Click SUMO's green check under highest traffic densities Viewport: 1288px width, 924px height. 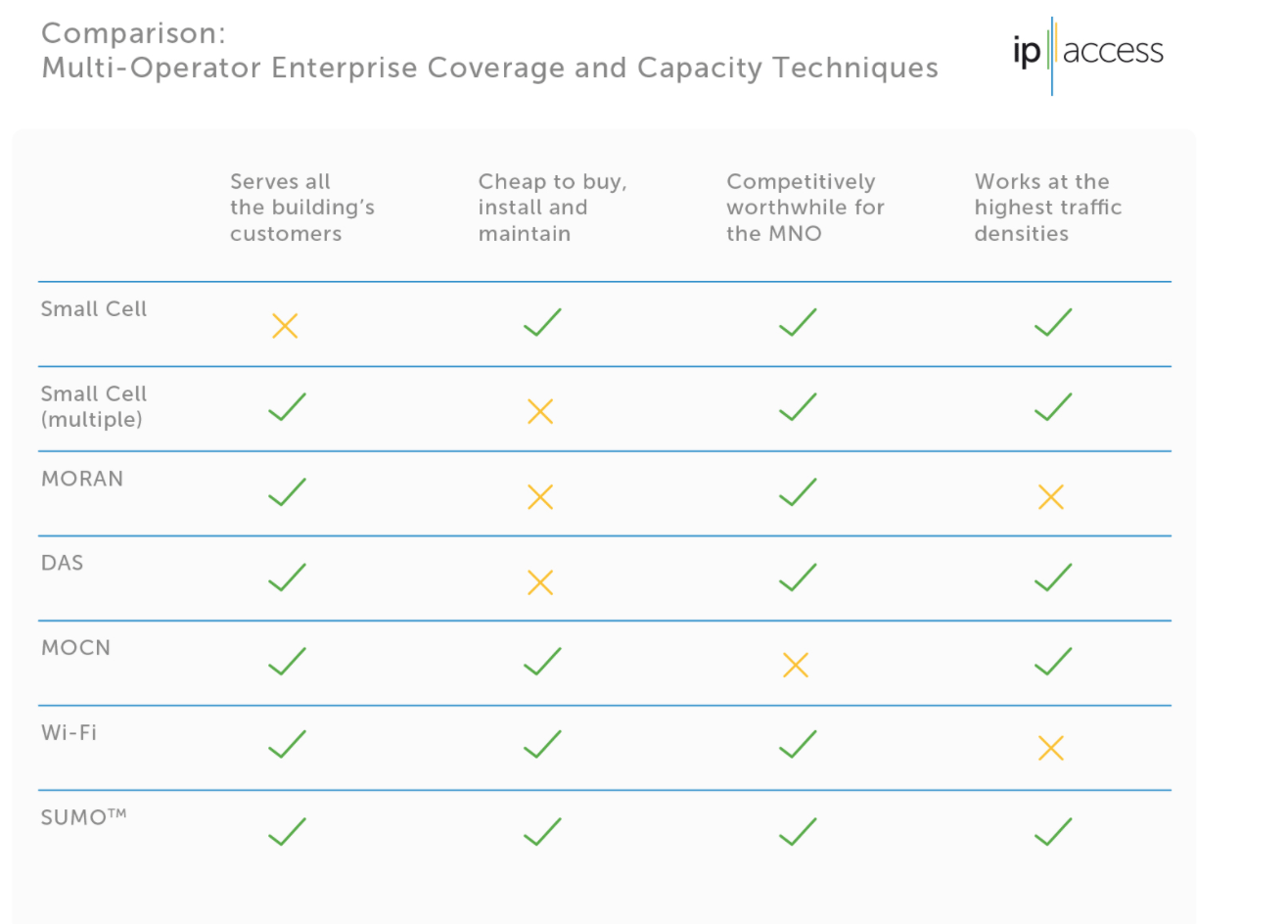(x=1053, y=831)
